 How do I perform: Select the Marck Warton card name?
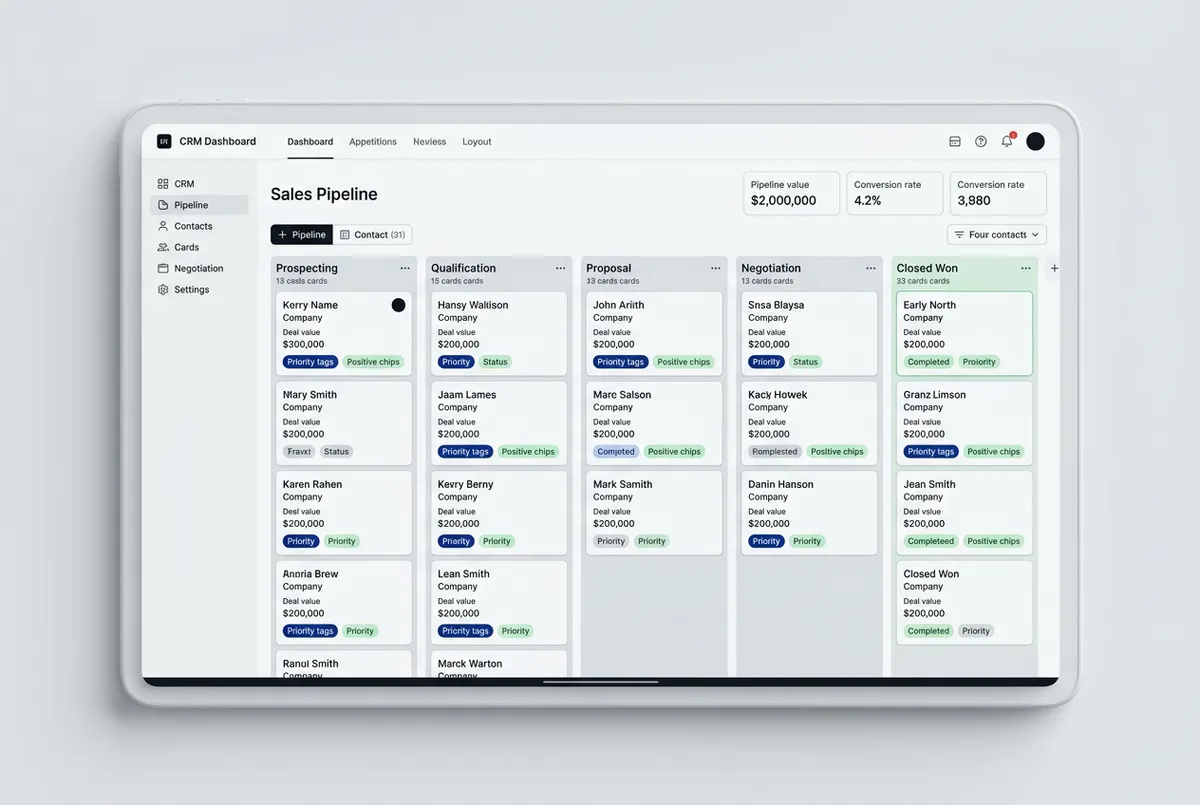coord(470,664)
